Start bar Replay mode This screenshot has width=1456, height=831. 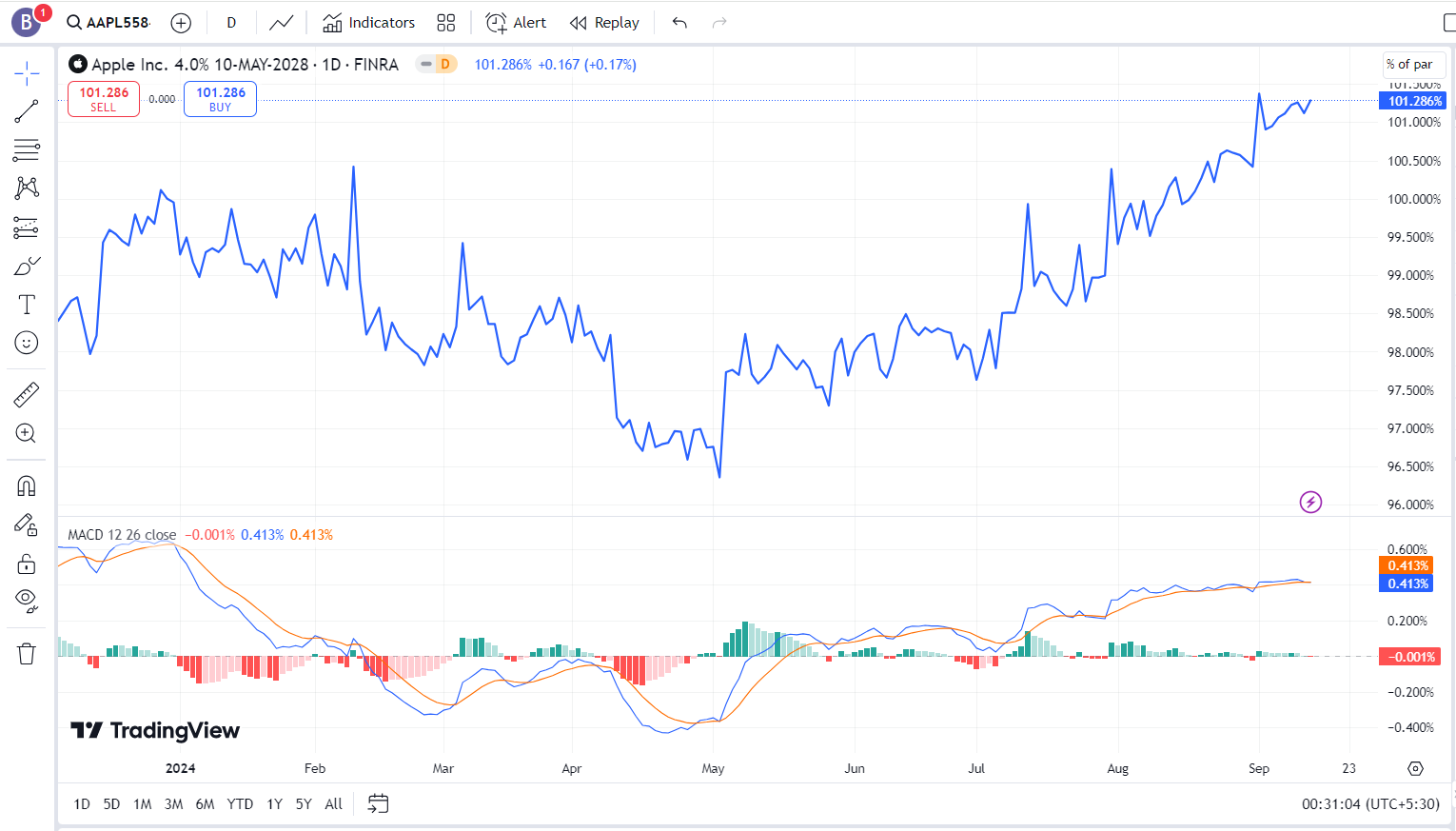[605, 23]
